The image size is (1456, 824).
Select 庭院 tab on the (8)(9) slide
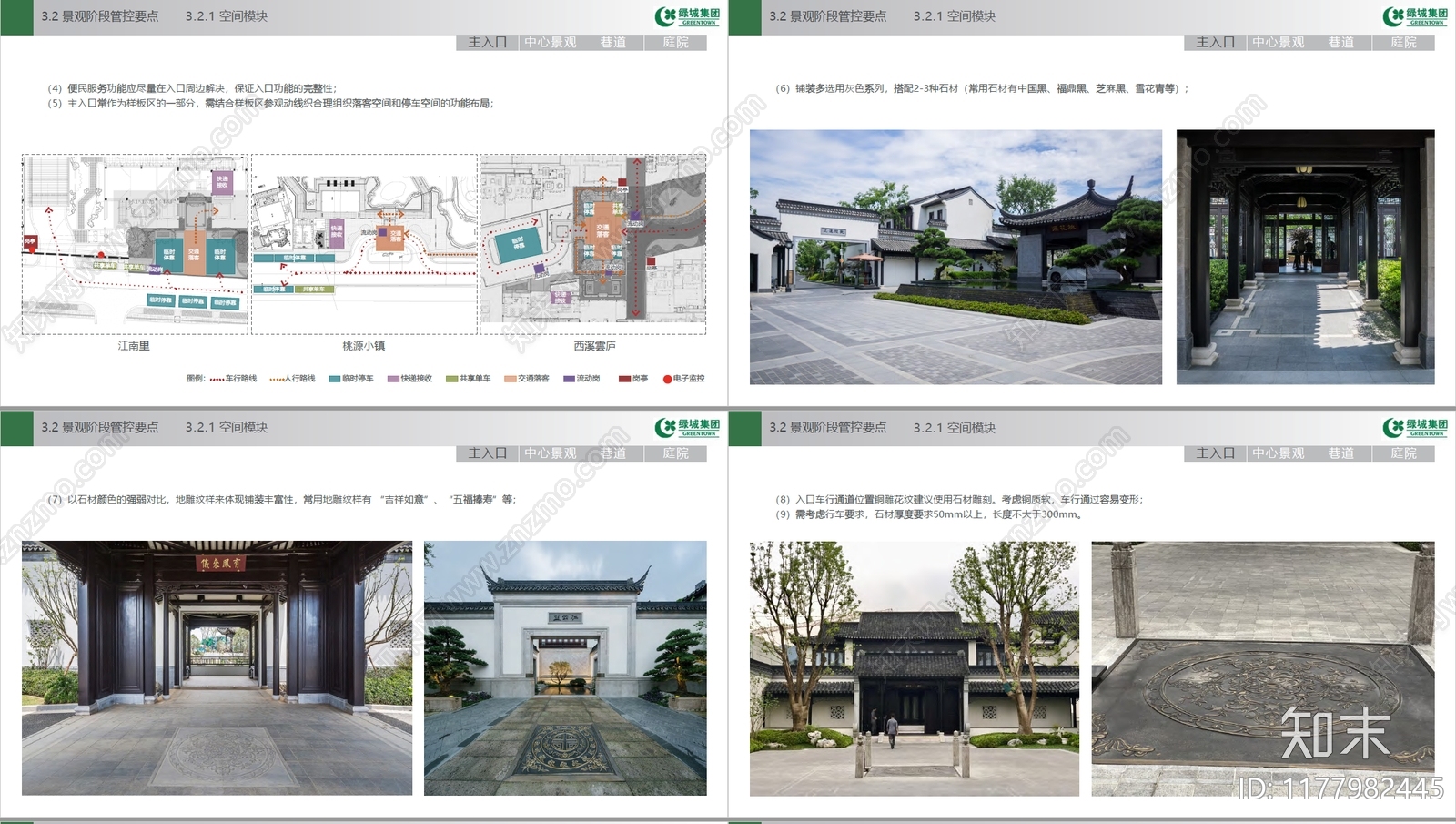tap(1403, 453)
